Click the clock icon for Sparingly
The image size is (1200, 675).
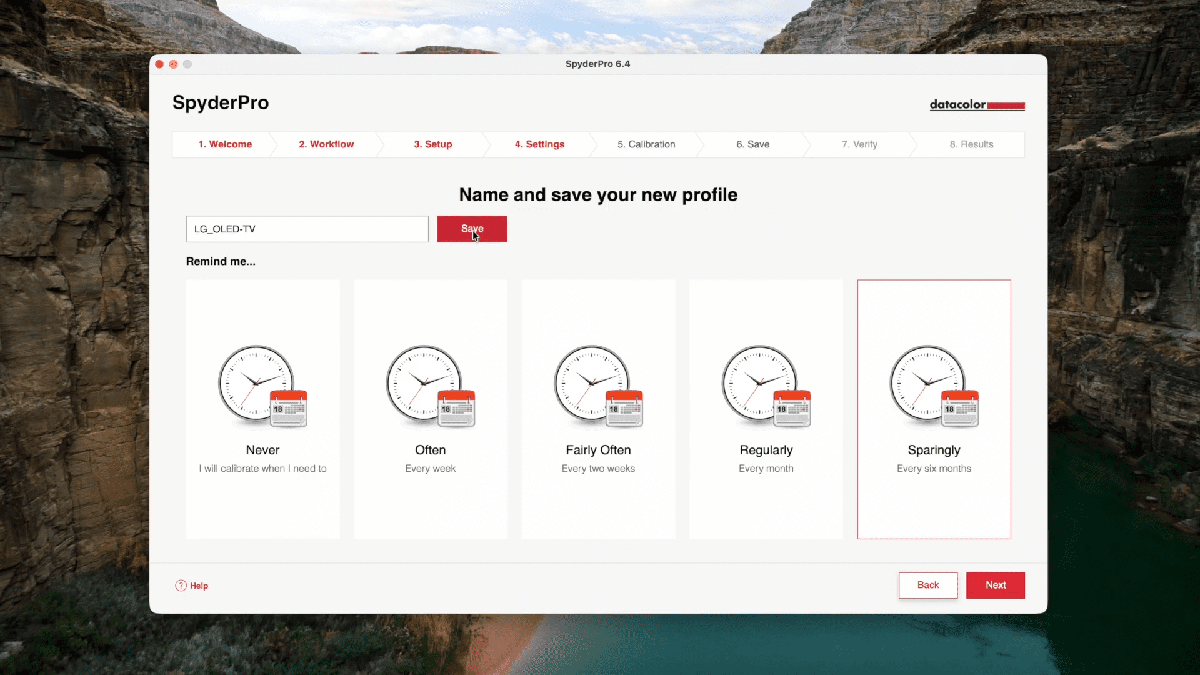934,386
